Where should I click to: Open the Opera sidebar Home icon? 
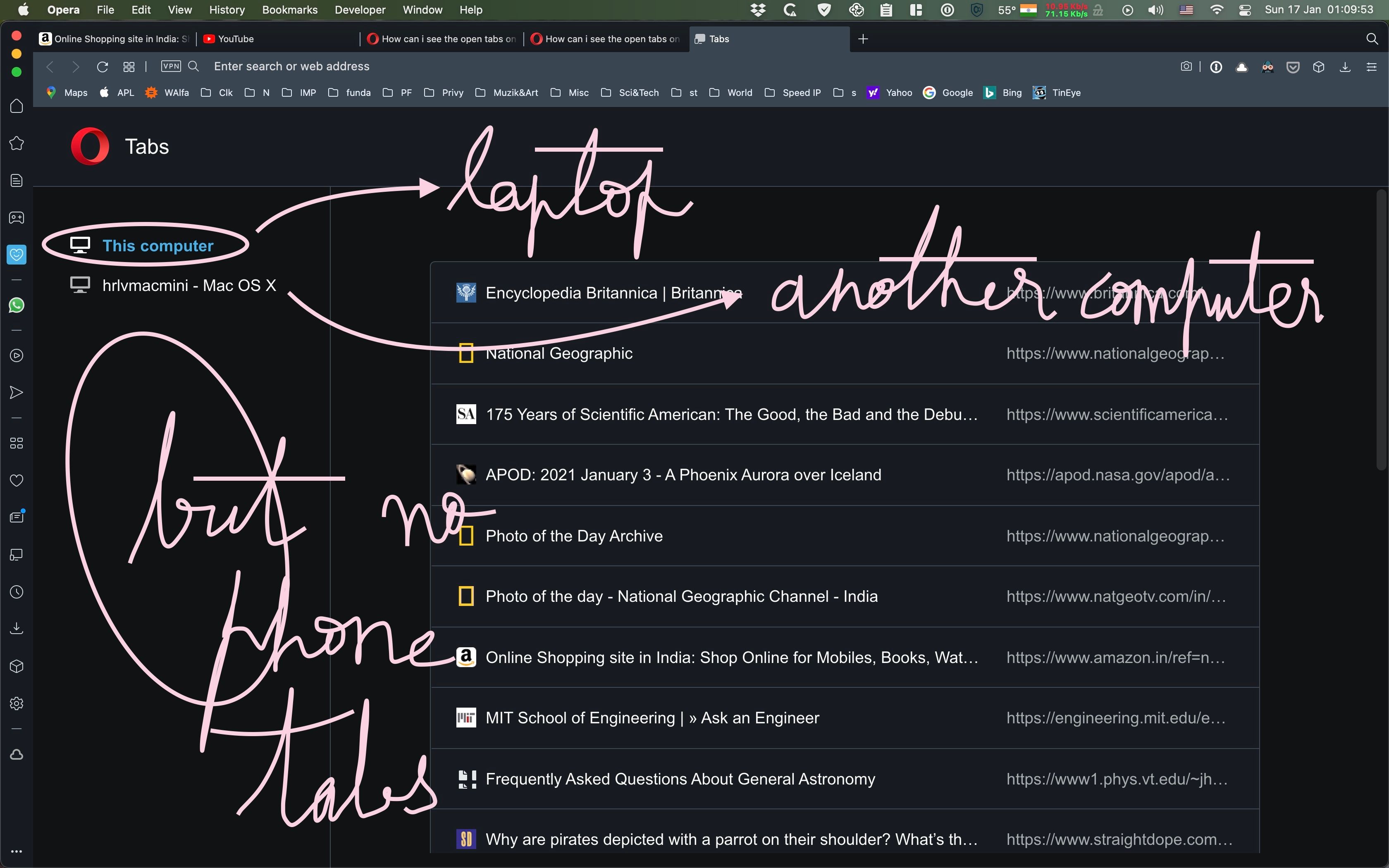pyautogui.click(x=17, y=106)
